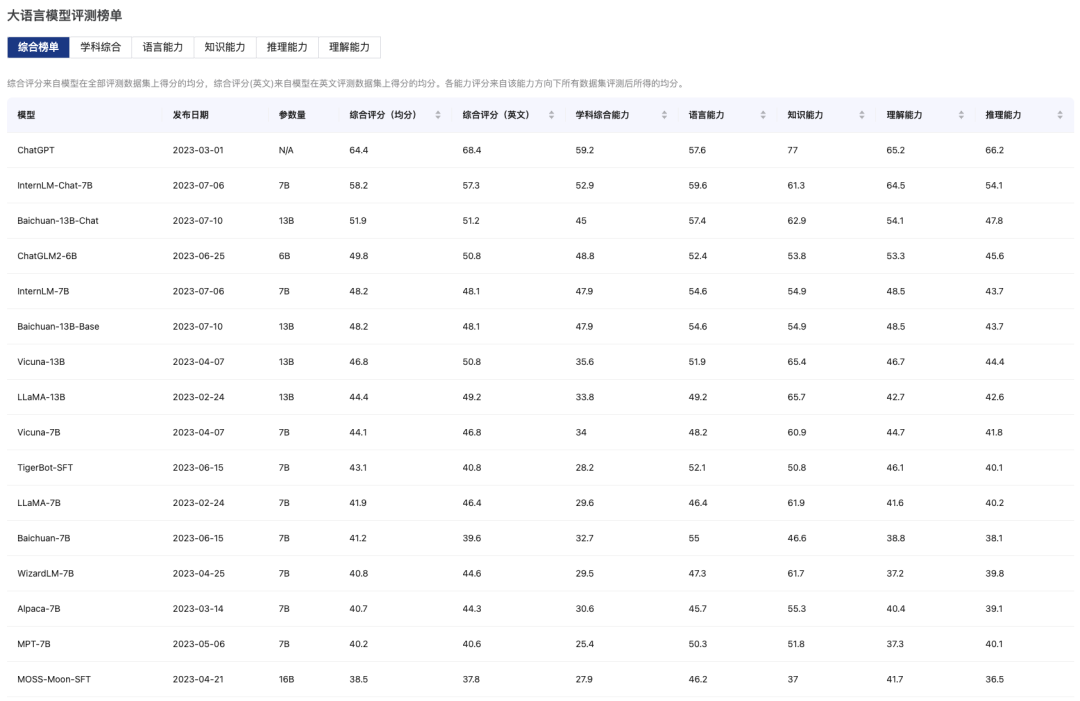Select the LLaMA-13B model name
Image resolution: width=1080 pixels, height=701 pixels.
(41, 397)
